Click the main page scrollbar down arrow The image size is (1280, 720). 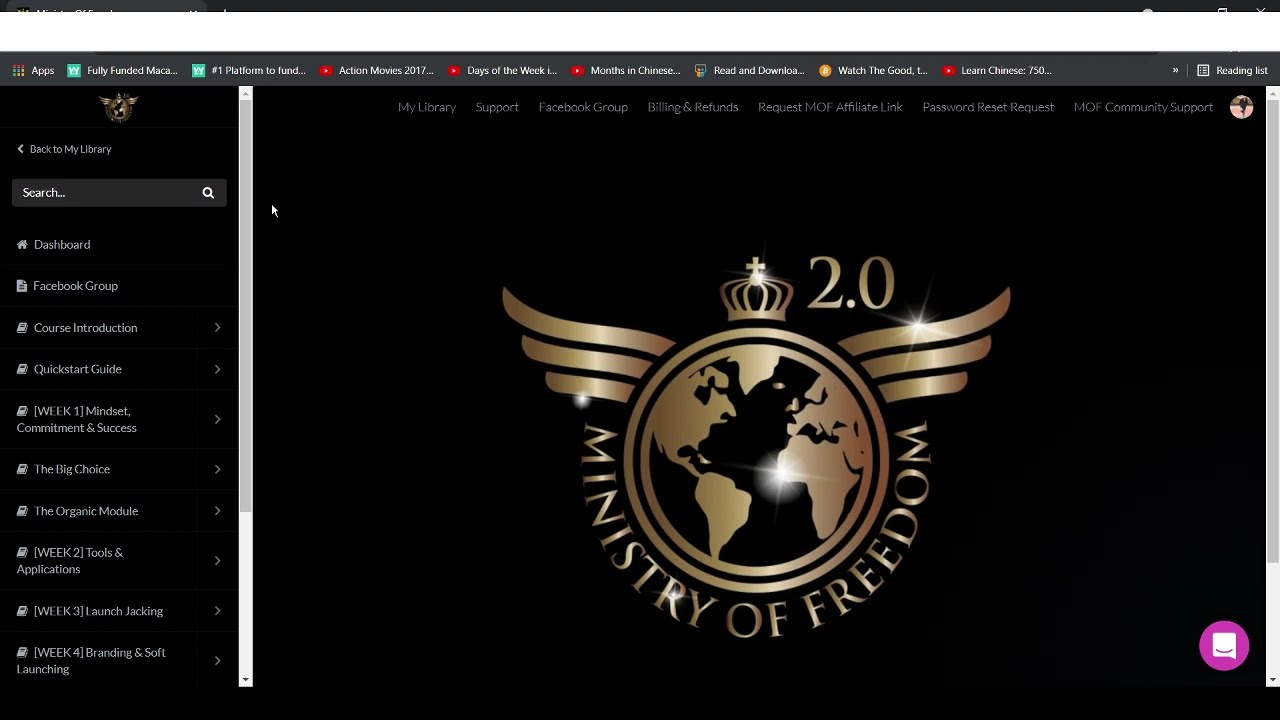tap(1272, 680)
